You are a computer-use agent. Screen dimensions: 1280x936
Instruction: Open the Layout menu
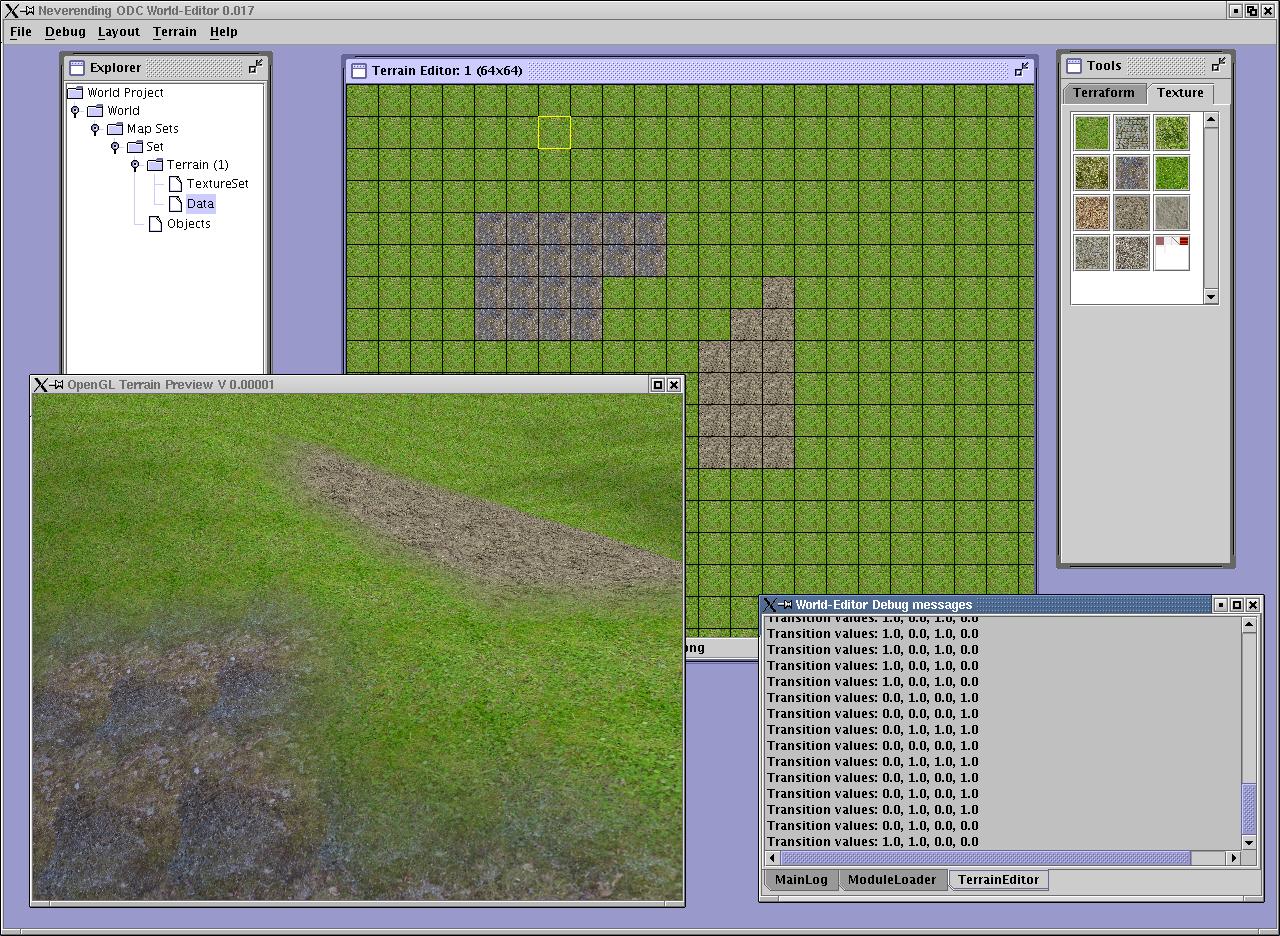pyautogui.click(x=118, y=32)
